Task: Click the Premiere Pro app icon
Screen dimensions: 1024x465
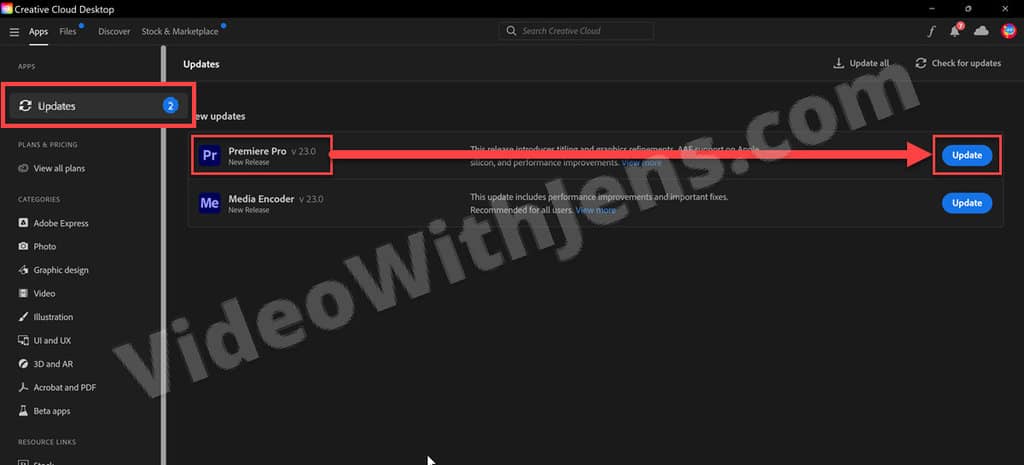Action: tap(210, 155)
